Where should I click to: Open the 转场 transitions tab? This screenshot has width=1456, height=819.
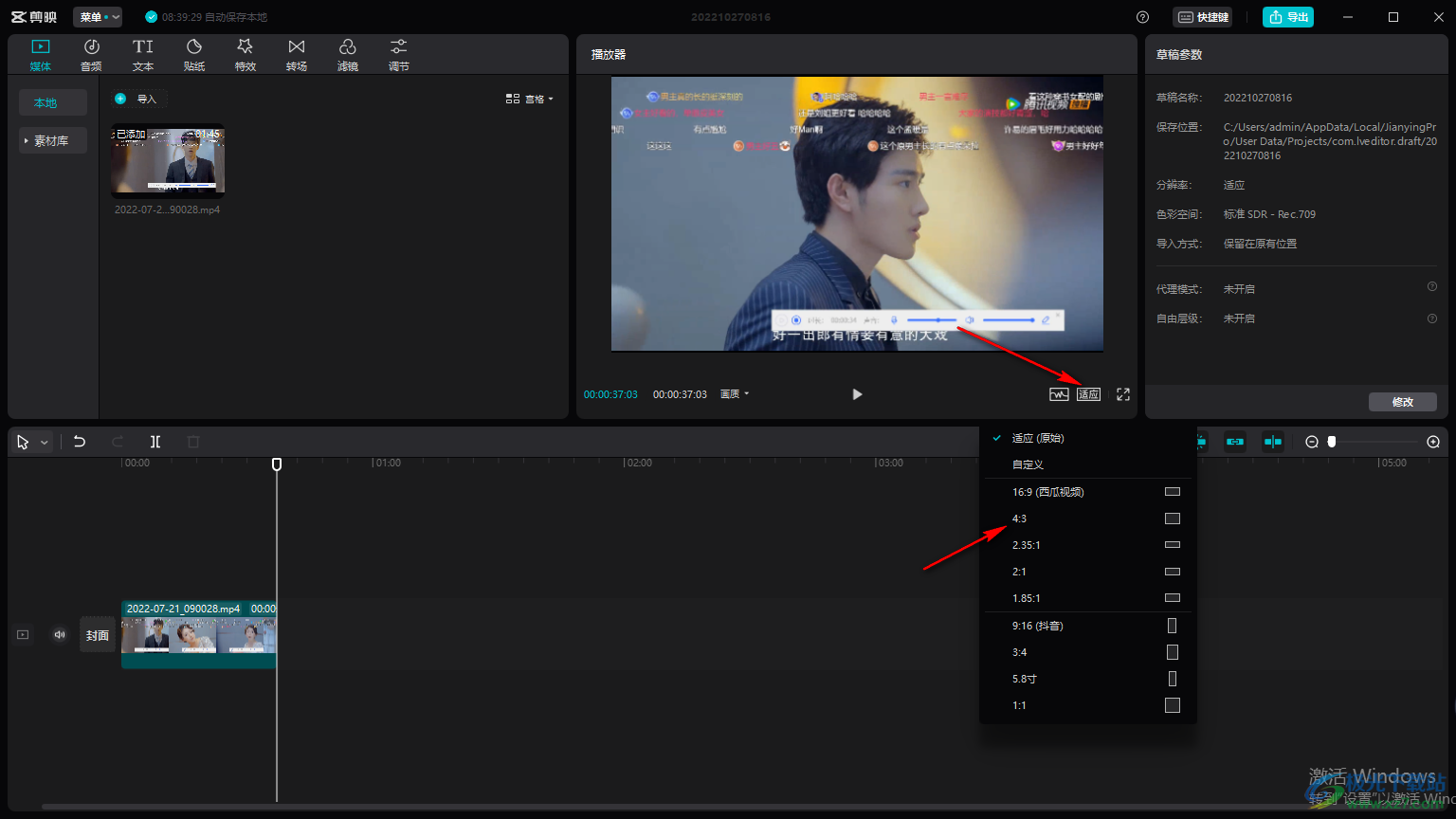coord(297,55)
